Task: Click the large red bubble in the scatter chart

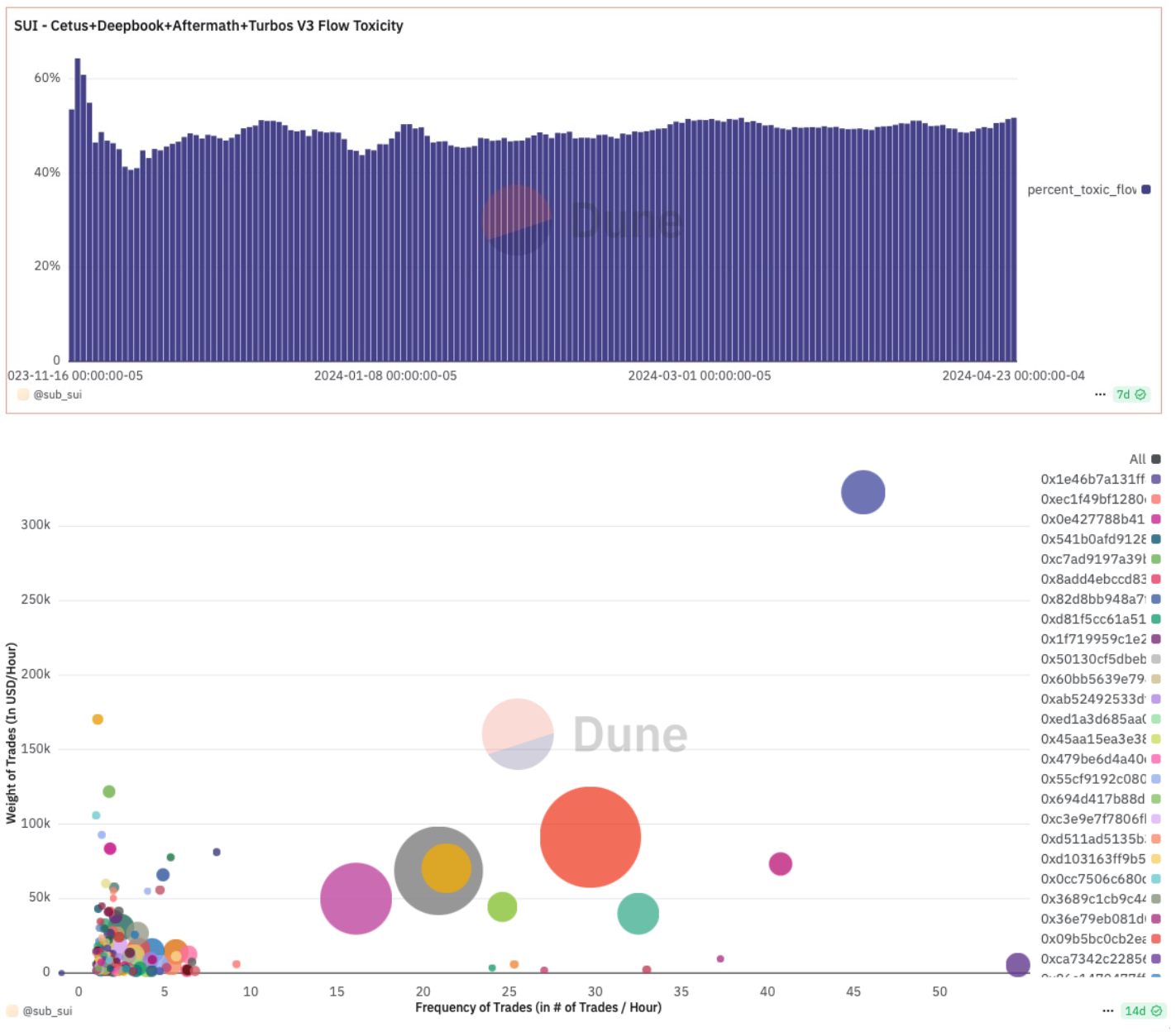Action: point(590,837)
